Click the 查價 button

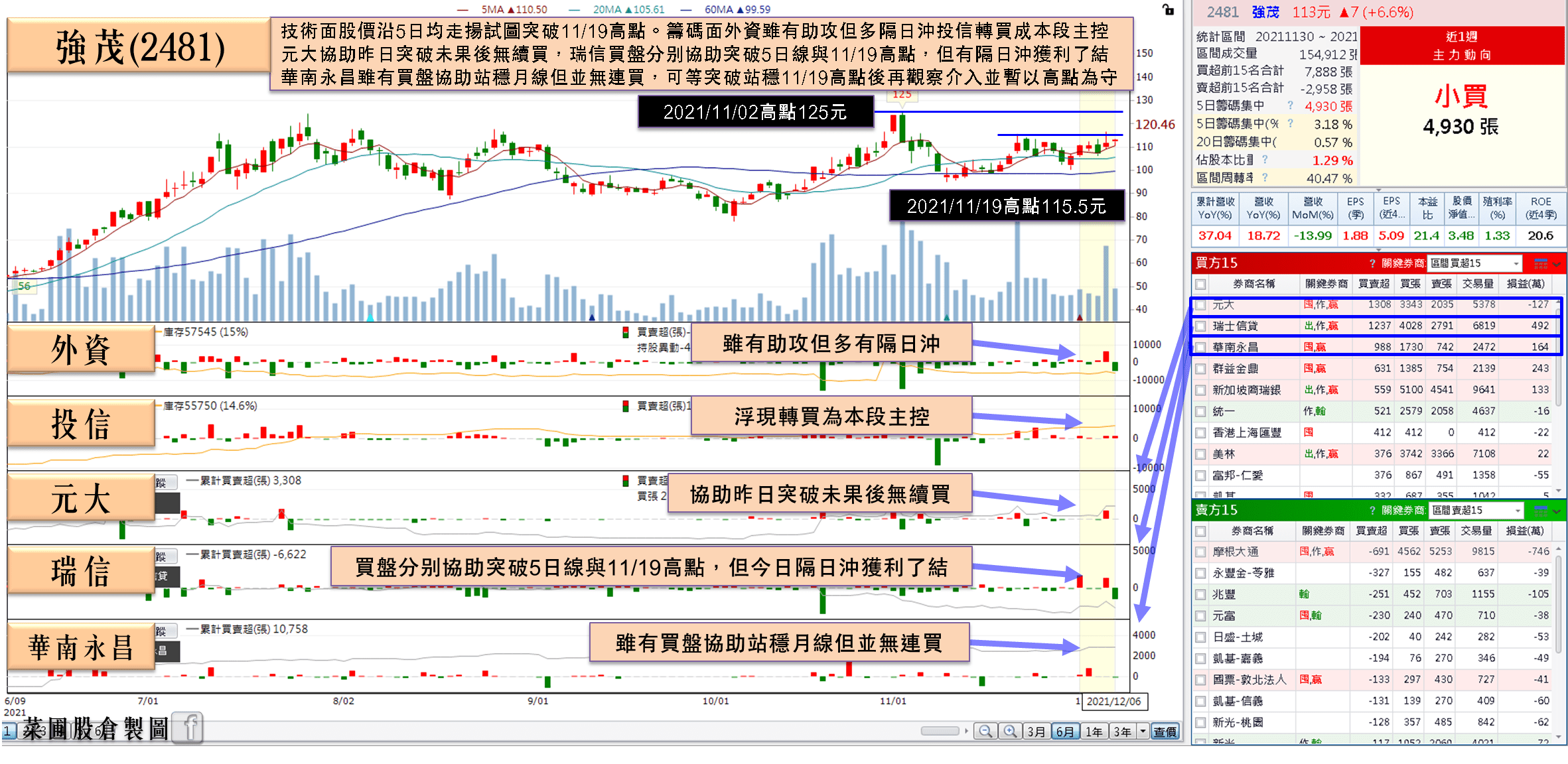(1165, 732)
